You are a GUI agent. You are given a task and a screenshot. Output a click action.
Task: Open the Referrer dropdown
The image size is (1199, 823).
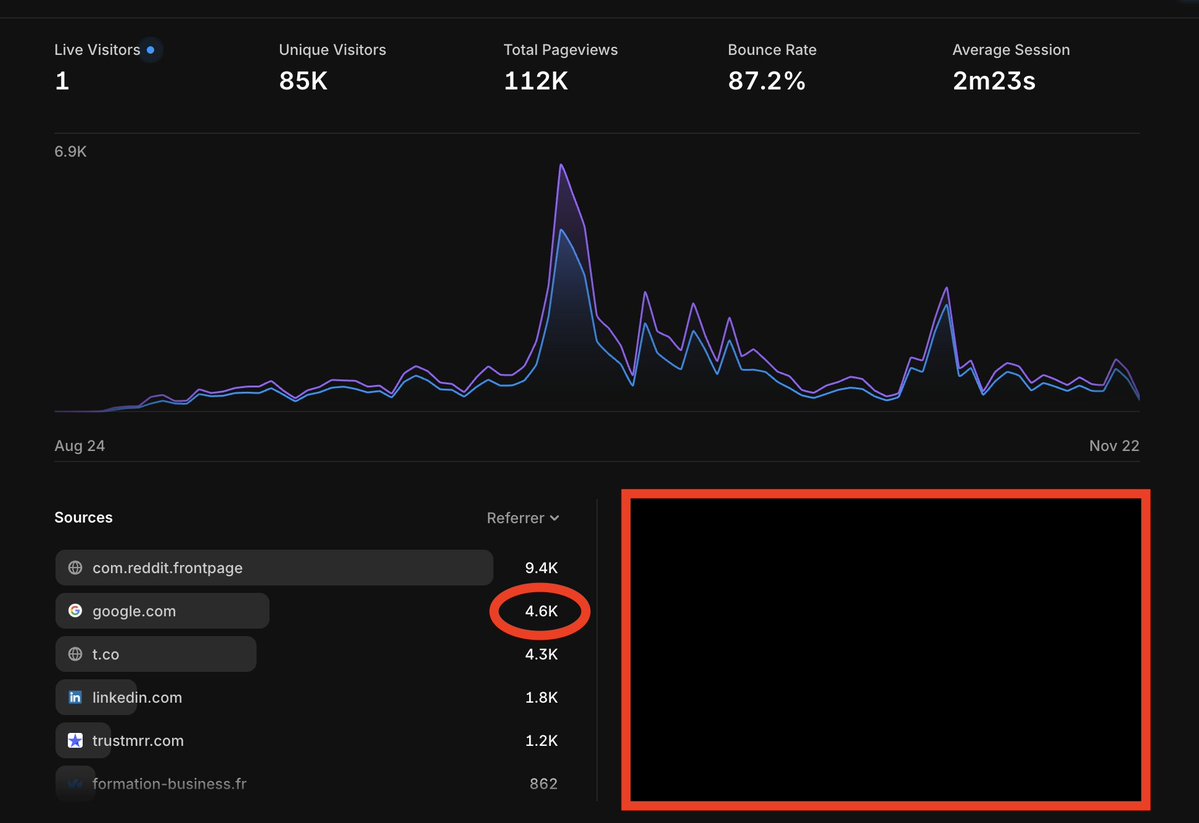tap(522, 518)
